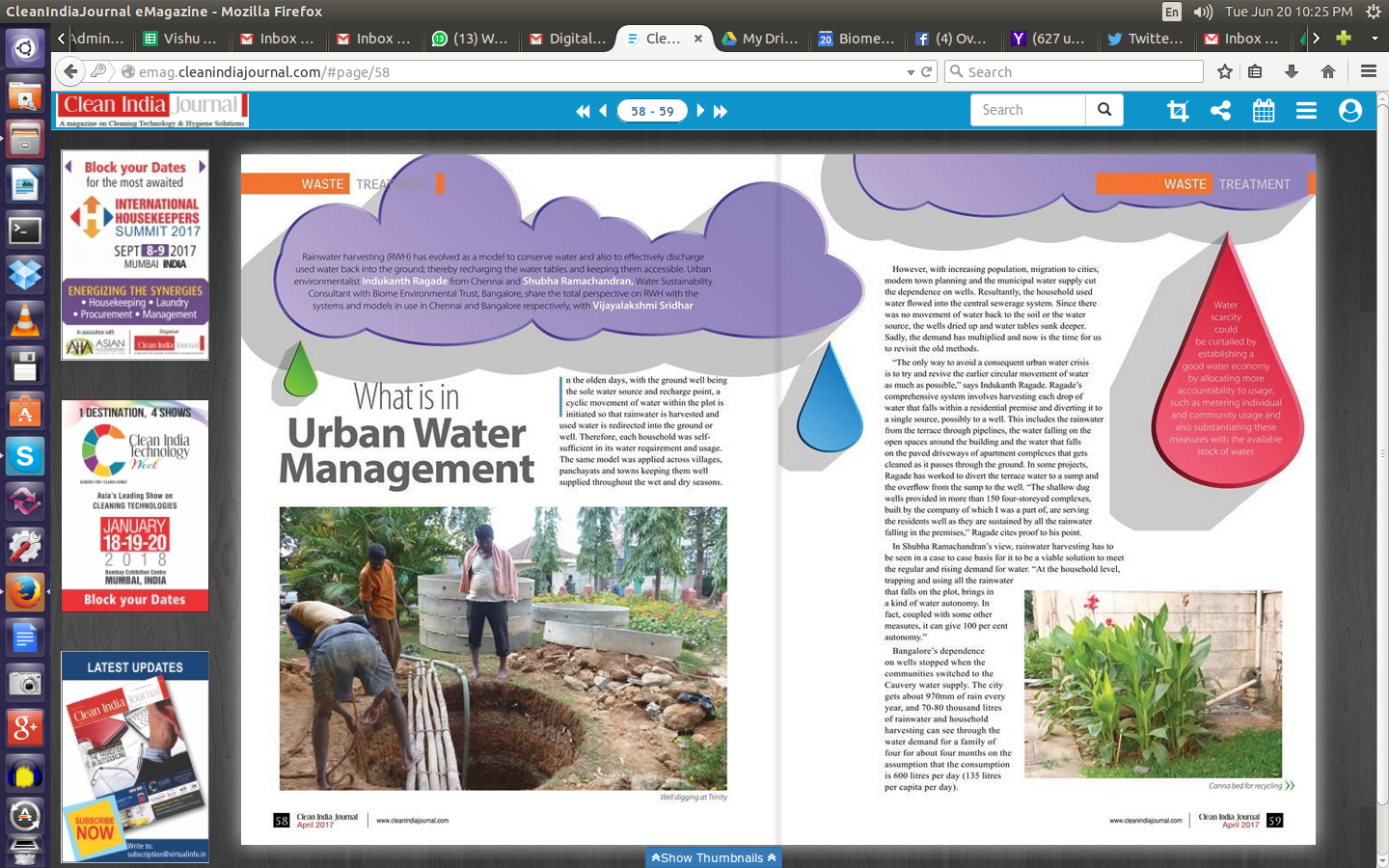Open Ubuntu Dash from the launcher
The width and height of the screenshot is (1389, 868).
25,47
